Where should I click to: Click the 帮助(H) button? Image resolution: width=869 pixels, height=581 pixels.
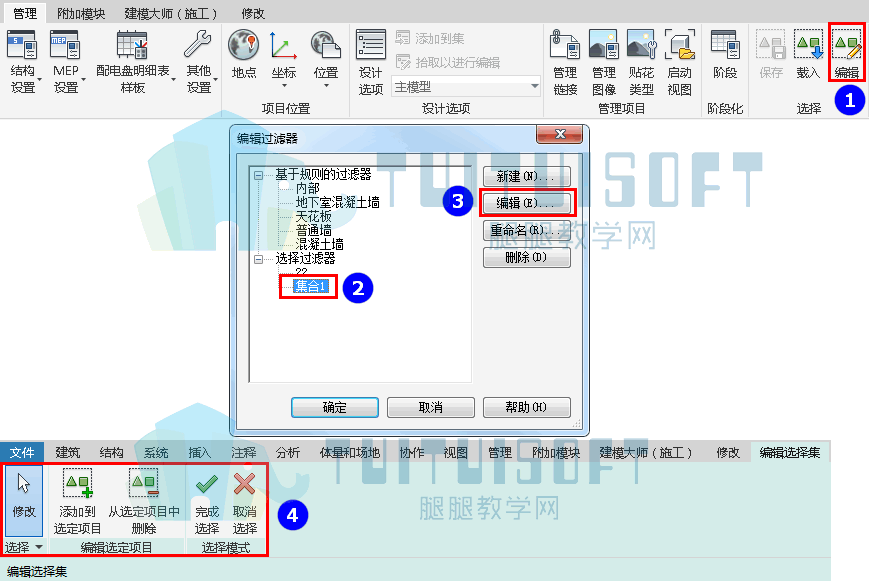[x=526, y=407]
